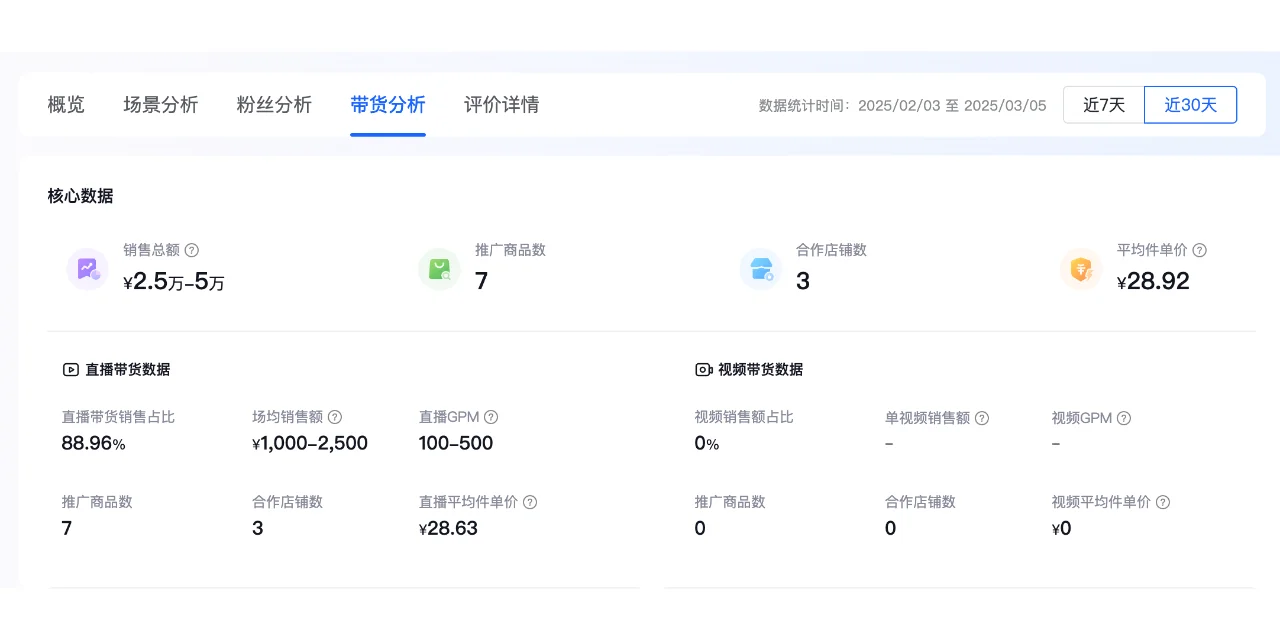Viewport: 1280px width, 640px height.
Task: Open the 场景分析 section
Action: (x=160, y=105)
